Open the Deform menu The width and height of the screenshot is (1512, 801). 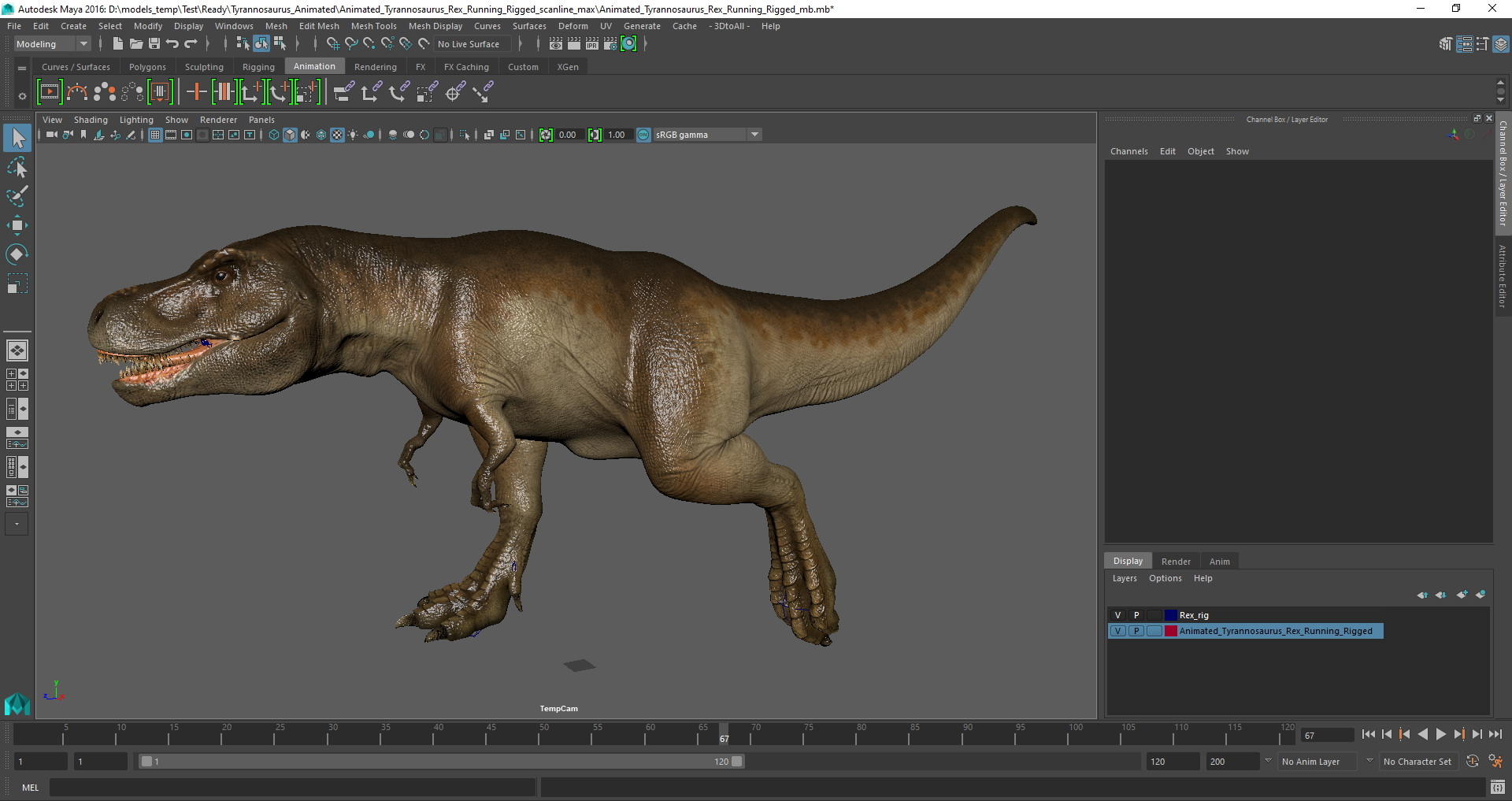[573, 26]
